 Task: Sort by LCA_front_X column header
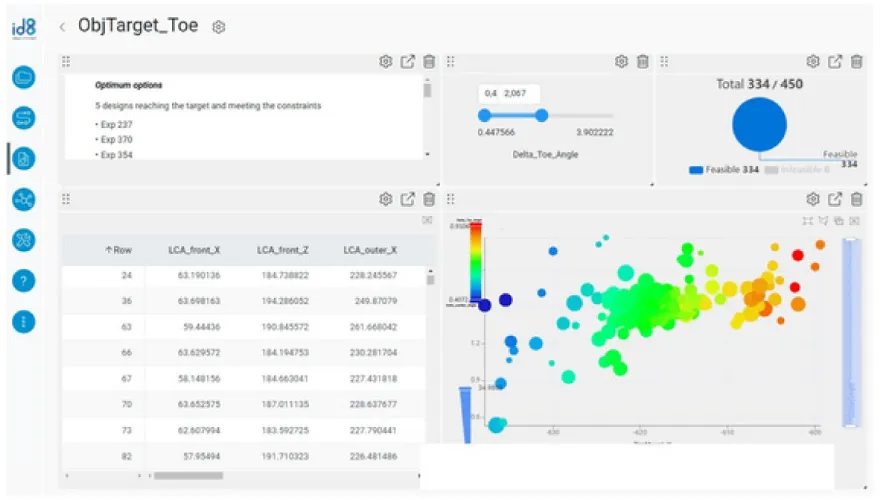point(195,250)
